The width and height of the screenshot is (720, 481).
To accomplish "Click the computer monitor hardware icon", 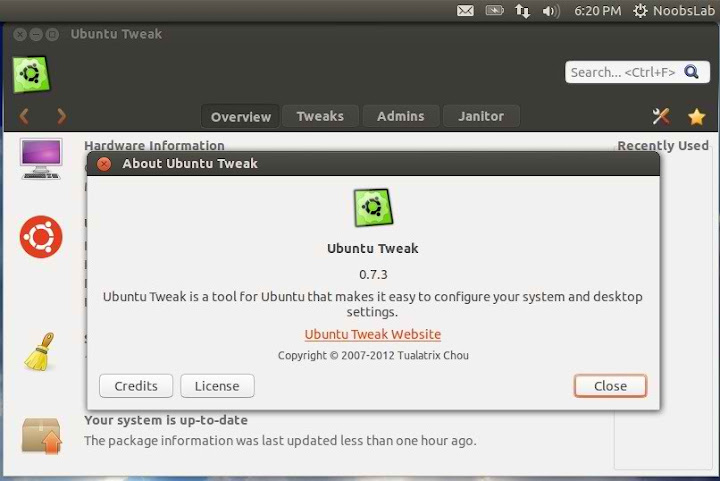I will (x=40, y=159).
